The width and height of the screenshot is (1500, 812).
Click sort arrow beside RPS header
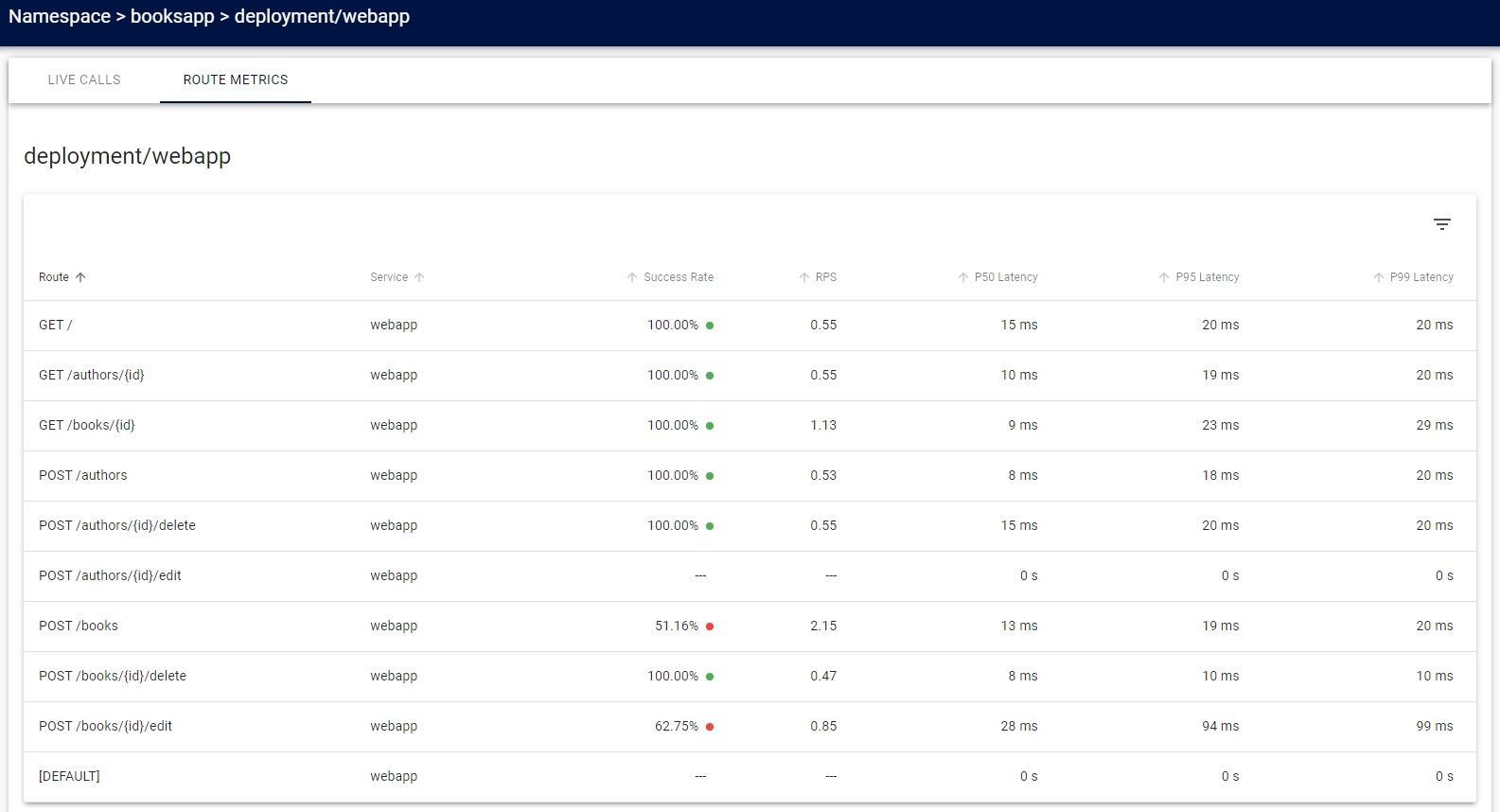coord(804,277)
